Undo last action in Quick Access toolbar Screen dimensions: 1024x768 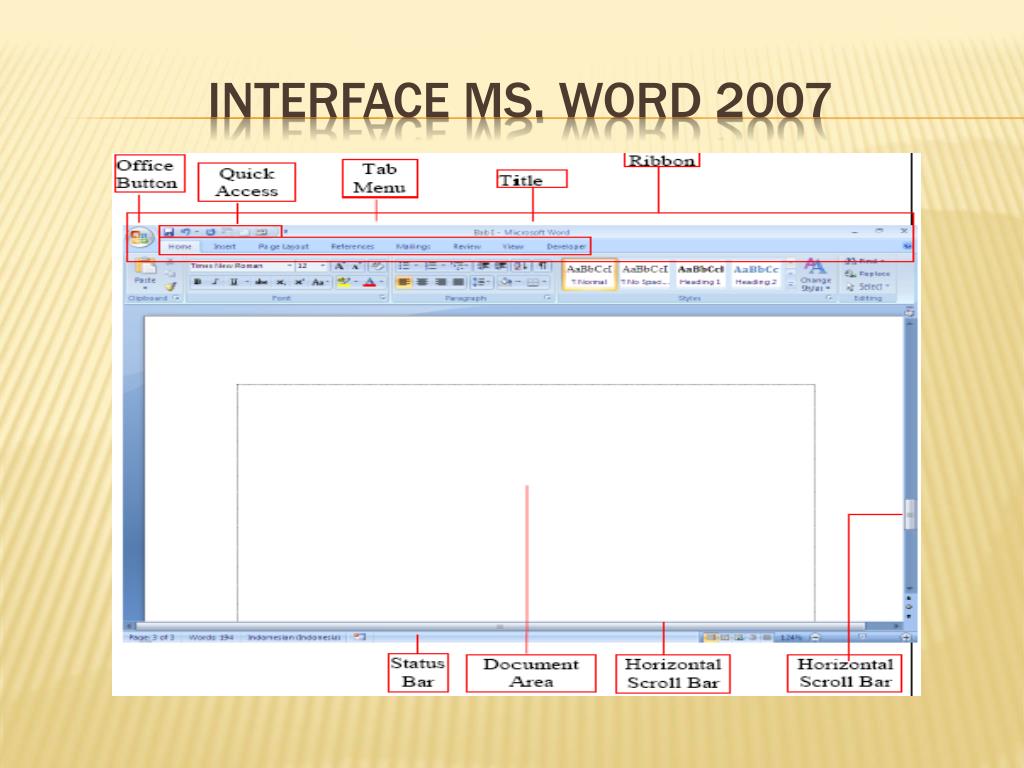(185, 232)
